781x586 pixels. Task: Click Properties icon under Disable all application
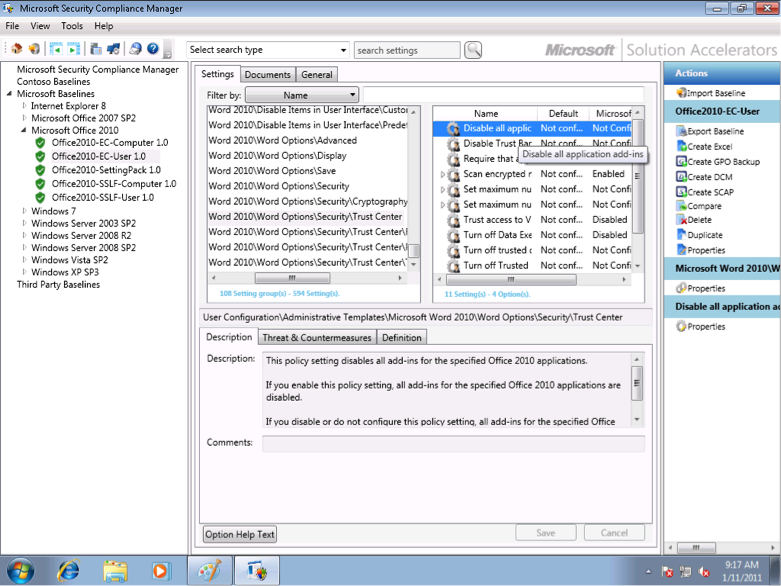click(x=681, y=326)
